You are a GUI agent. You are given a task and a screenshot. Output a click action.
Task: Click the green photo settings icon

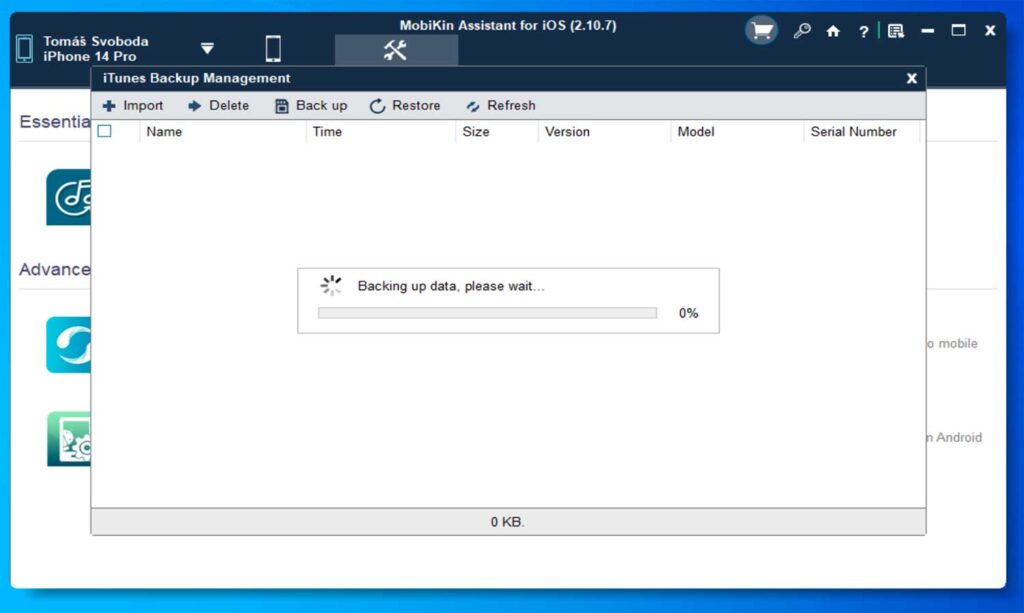coord(69,439)
